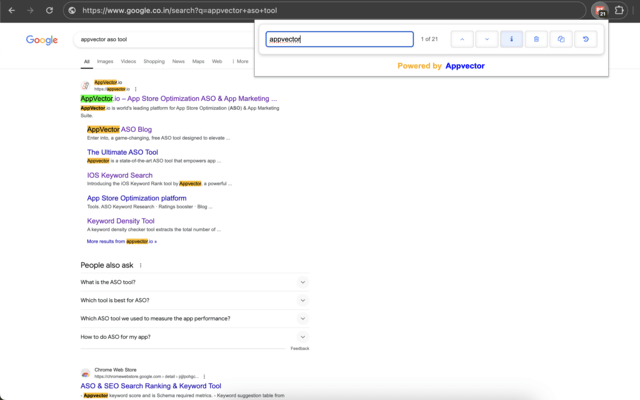Click the browser forward arrow
This screenshot has width=640, height=400.
pos(31,10)
